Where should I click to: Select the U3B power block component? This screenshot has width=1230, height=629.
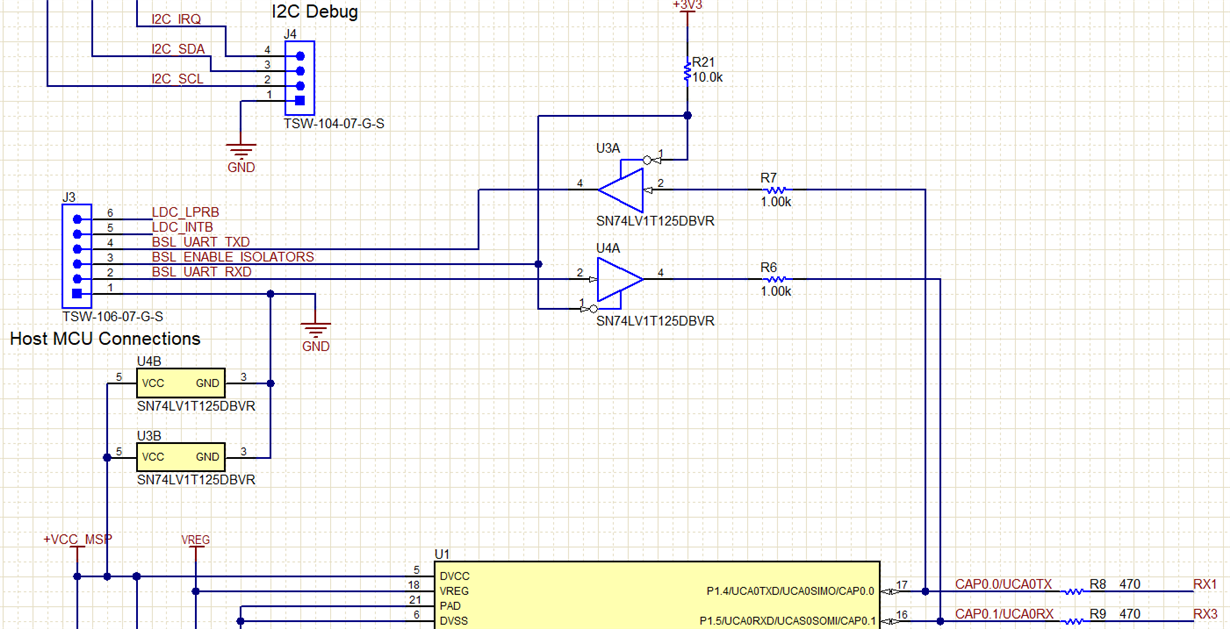pyautogui.click(x=182, y=457)
